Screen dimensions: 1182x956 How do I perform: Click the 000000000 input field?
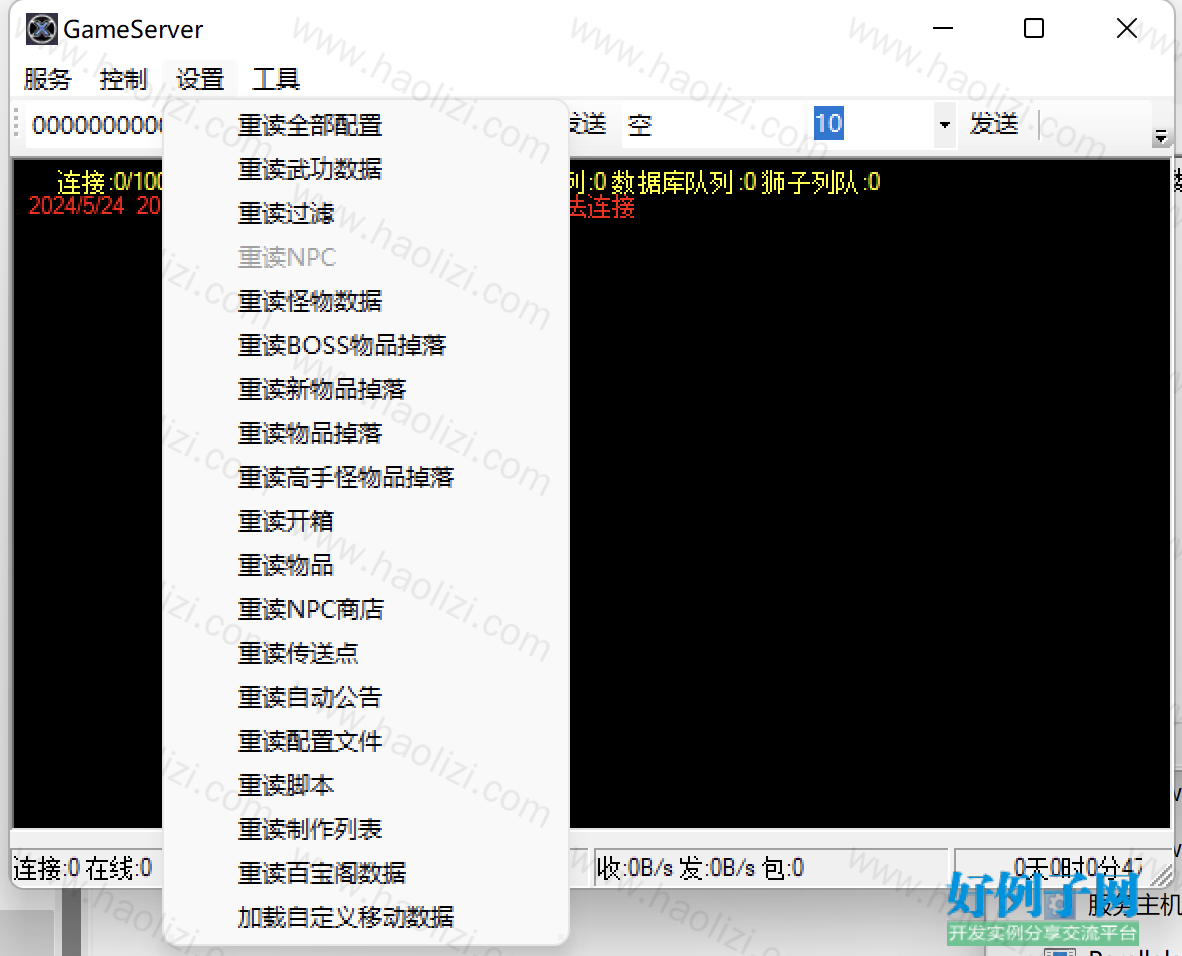tap(96, 124)
